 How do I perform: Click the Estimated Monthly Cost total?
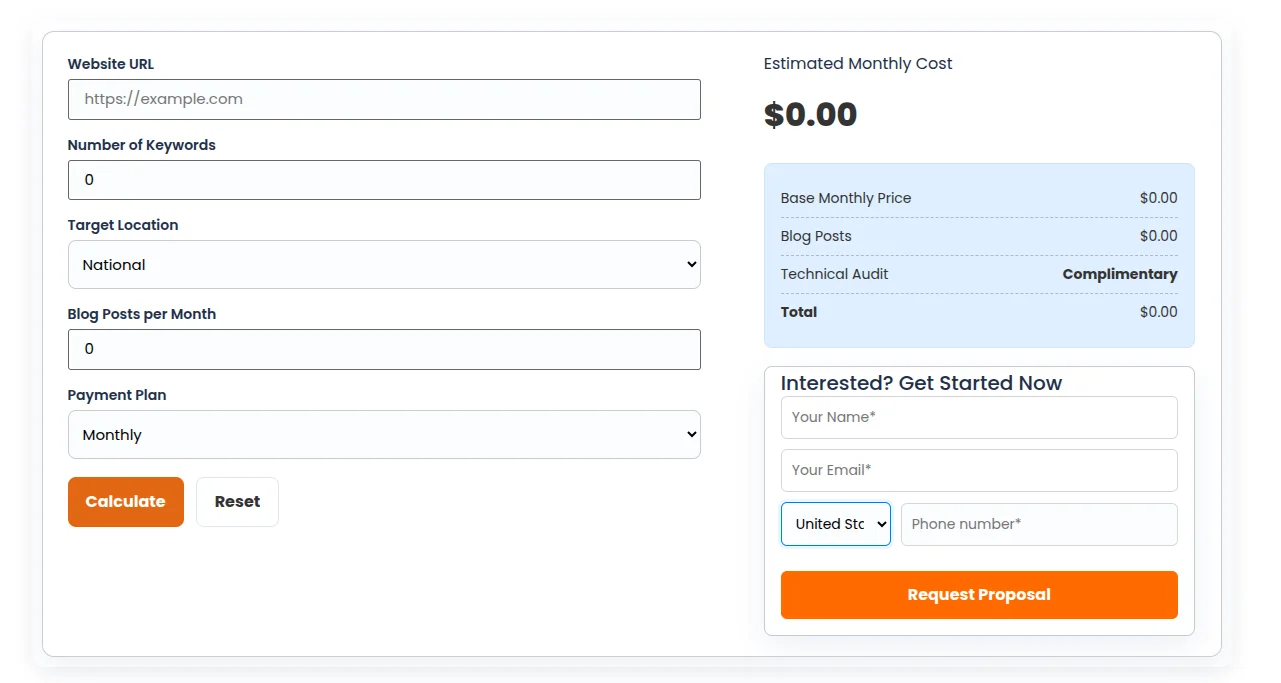(x=810, y=114)
